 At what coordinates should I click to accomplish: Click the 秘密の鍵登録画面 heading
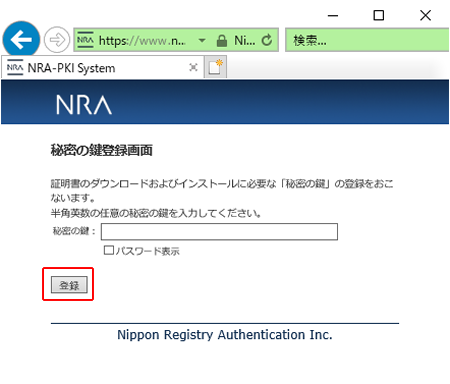[102, 150]
